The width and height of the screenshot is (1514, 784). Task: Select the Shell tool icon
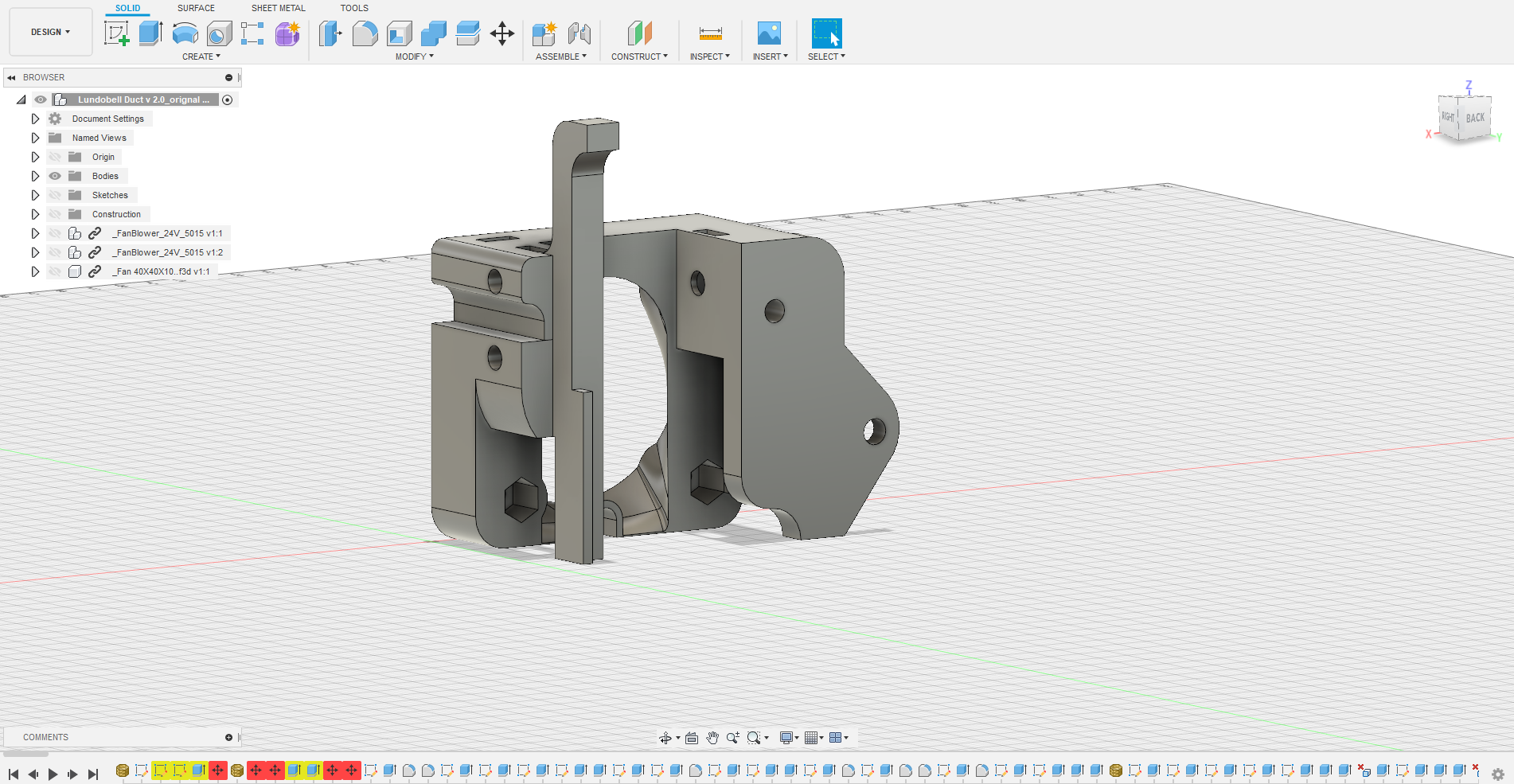point(400,33)
